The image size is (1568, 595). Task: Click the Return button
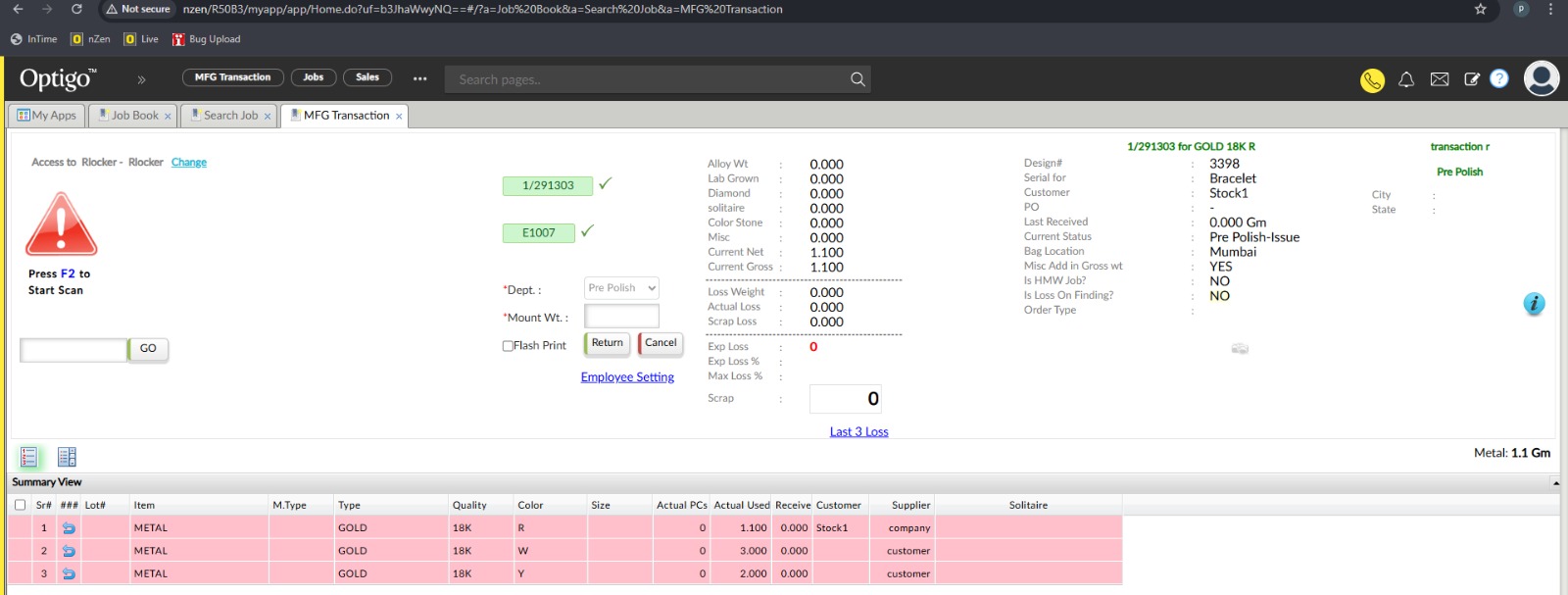coord(607,343)
